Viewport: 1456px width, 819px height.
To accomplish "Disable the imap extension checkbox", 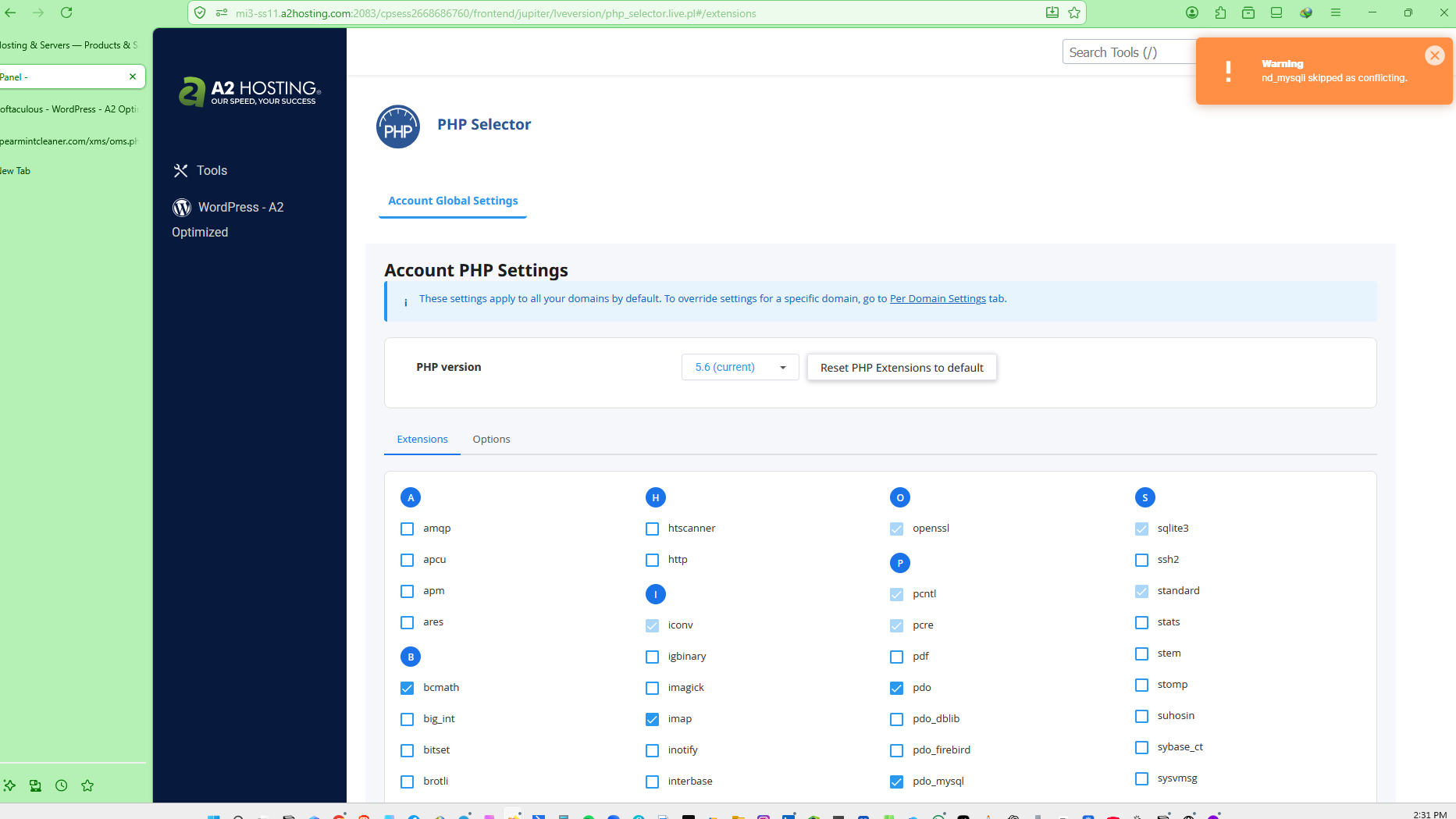I will 652,719.
